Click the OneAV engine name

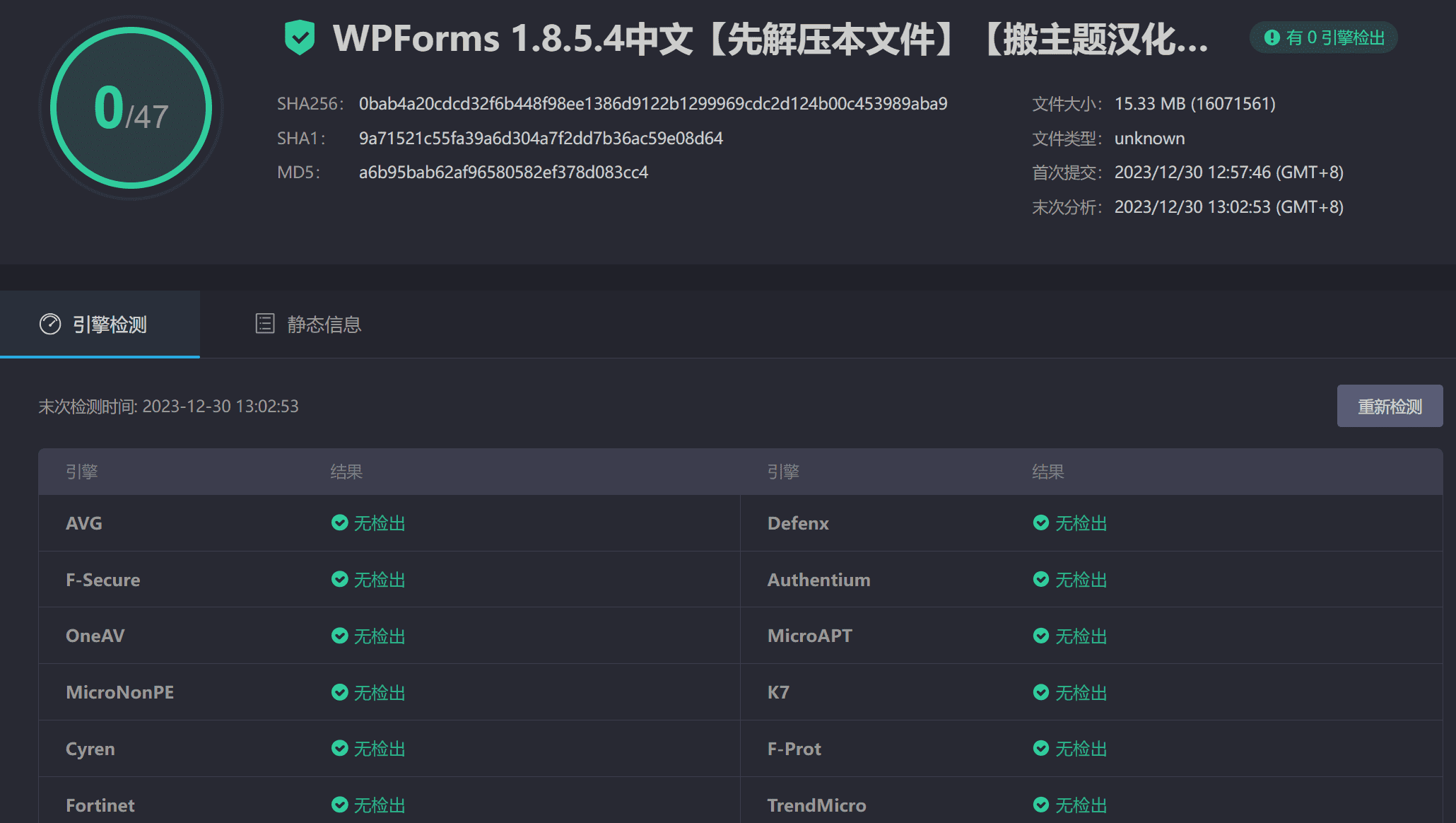pyautogui.click(x=95, y=636)
